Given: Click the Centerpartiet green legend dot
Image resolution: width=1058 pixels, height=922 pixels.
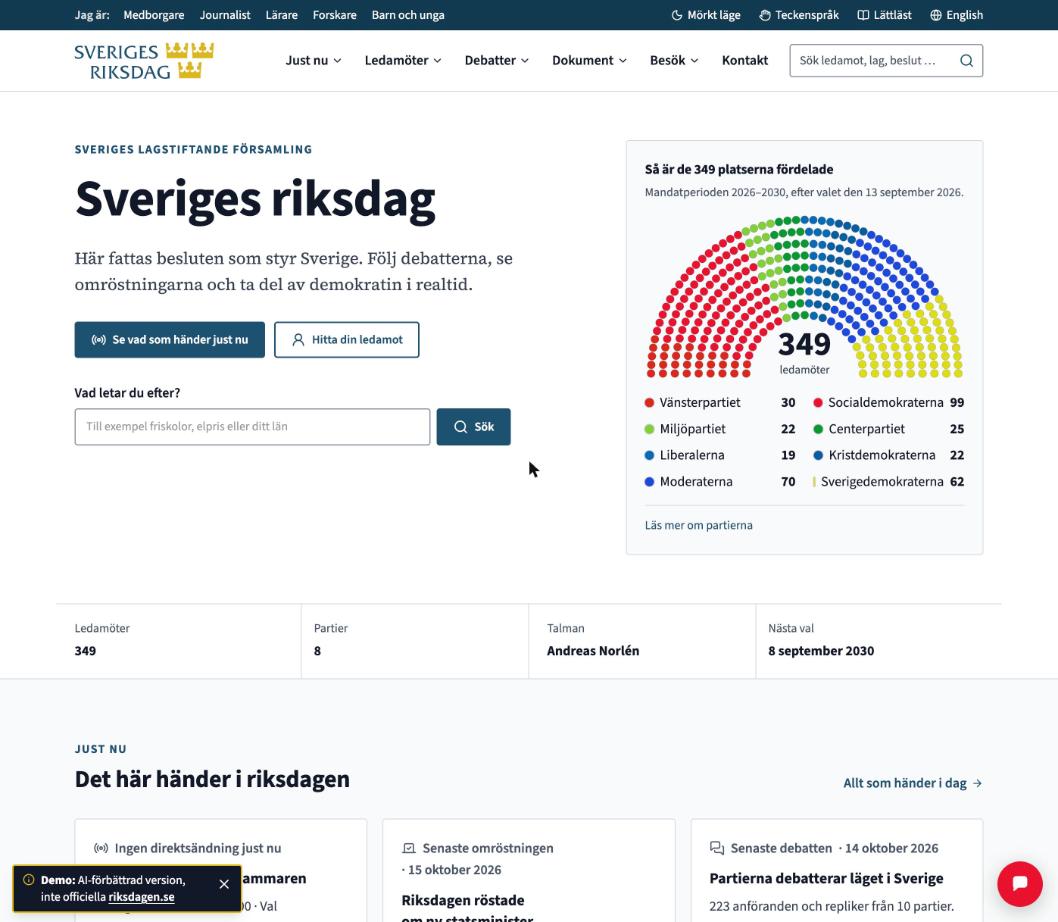Looking at the screenshot, I should (818, 429).
